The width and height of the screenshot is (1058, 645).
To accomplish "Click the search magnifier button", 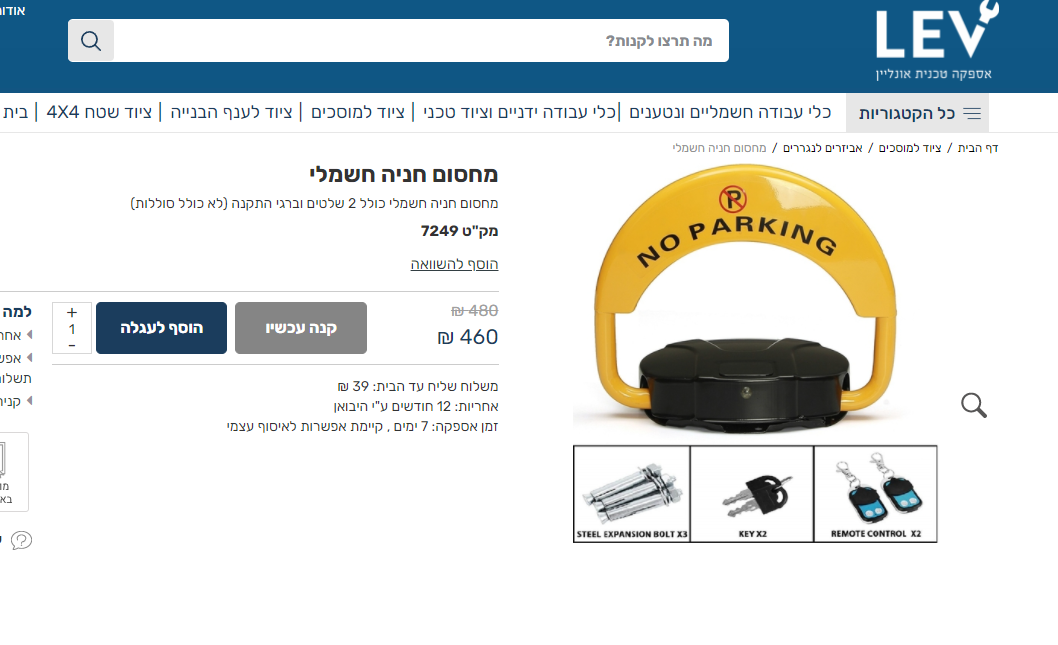I will tap(91, 41).
